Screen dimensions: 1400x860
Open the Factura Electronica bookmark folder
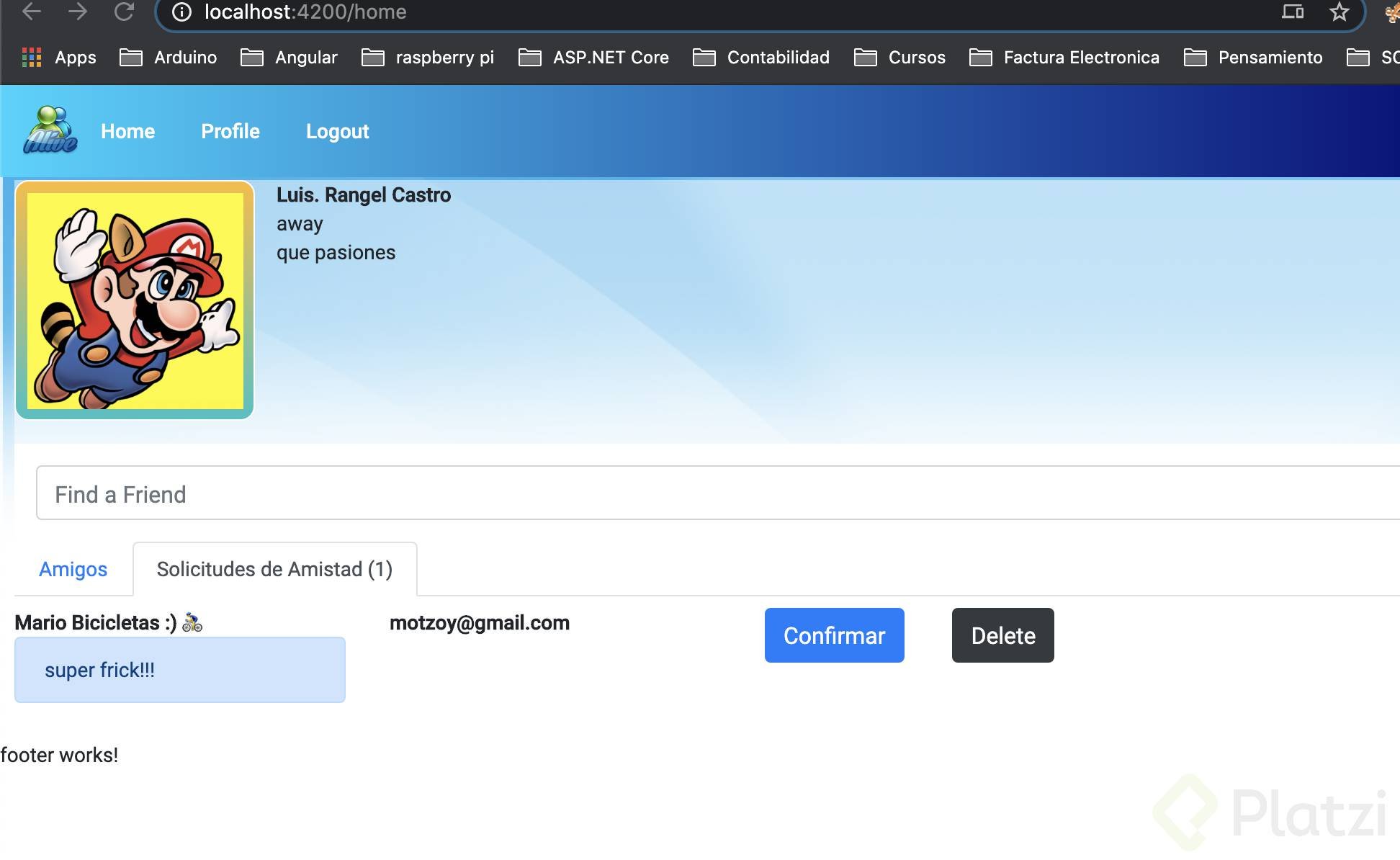pos(1064,58)
